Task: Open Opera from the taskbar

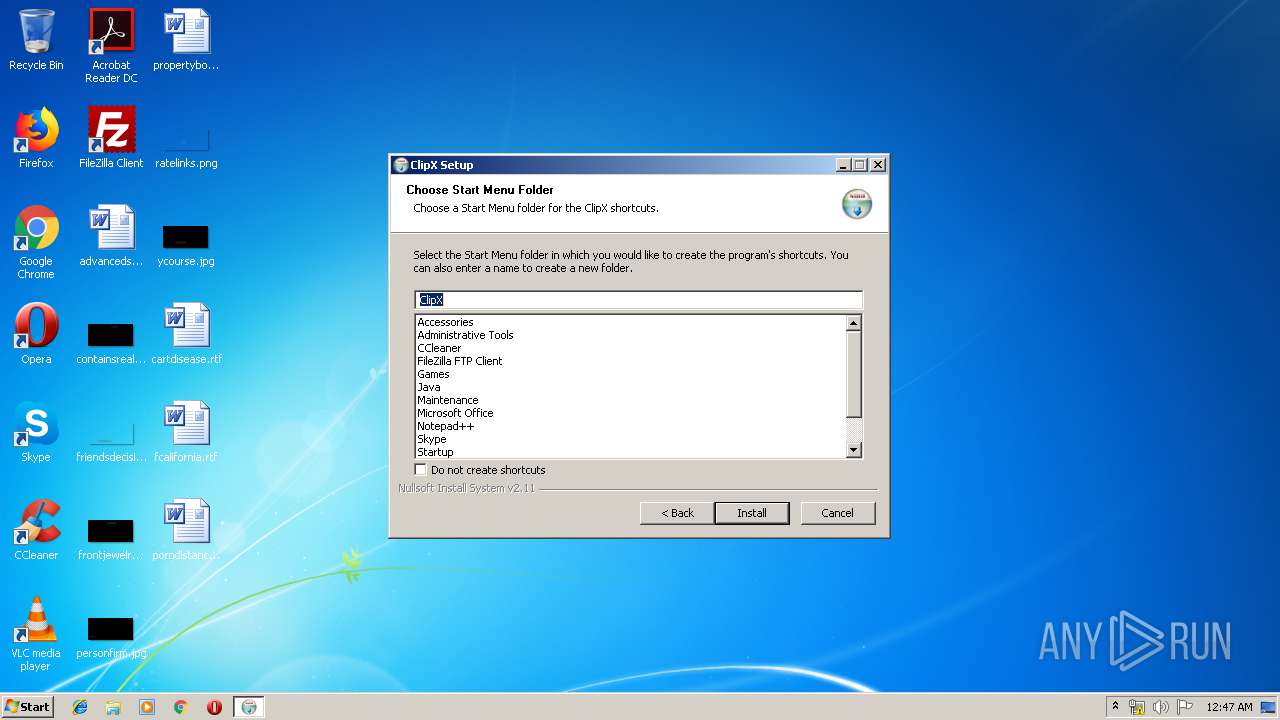Action: [x=214, y=707]
